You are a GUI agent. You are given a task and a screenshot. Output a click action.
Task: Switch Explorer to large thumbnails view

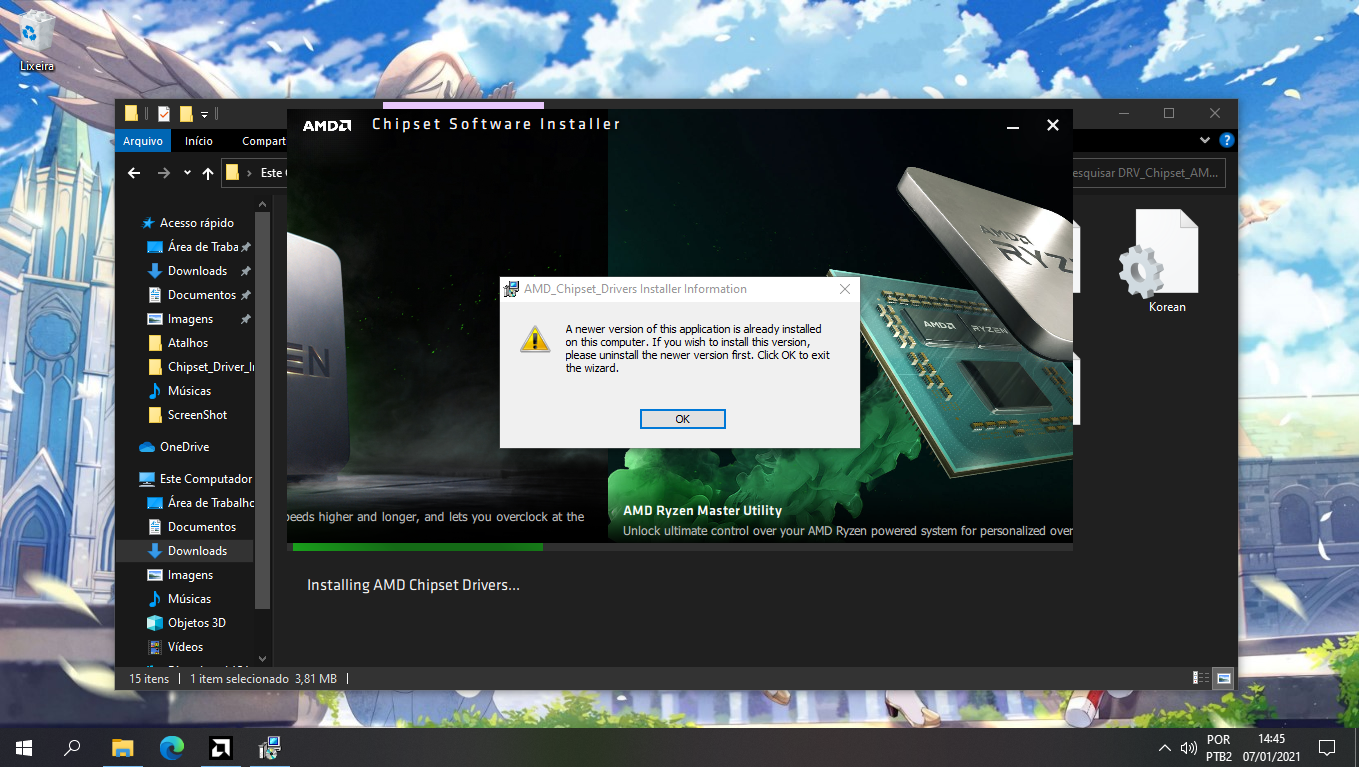[x=1224, y=678]
